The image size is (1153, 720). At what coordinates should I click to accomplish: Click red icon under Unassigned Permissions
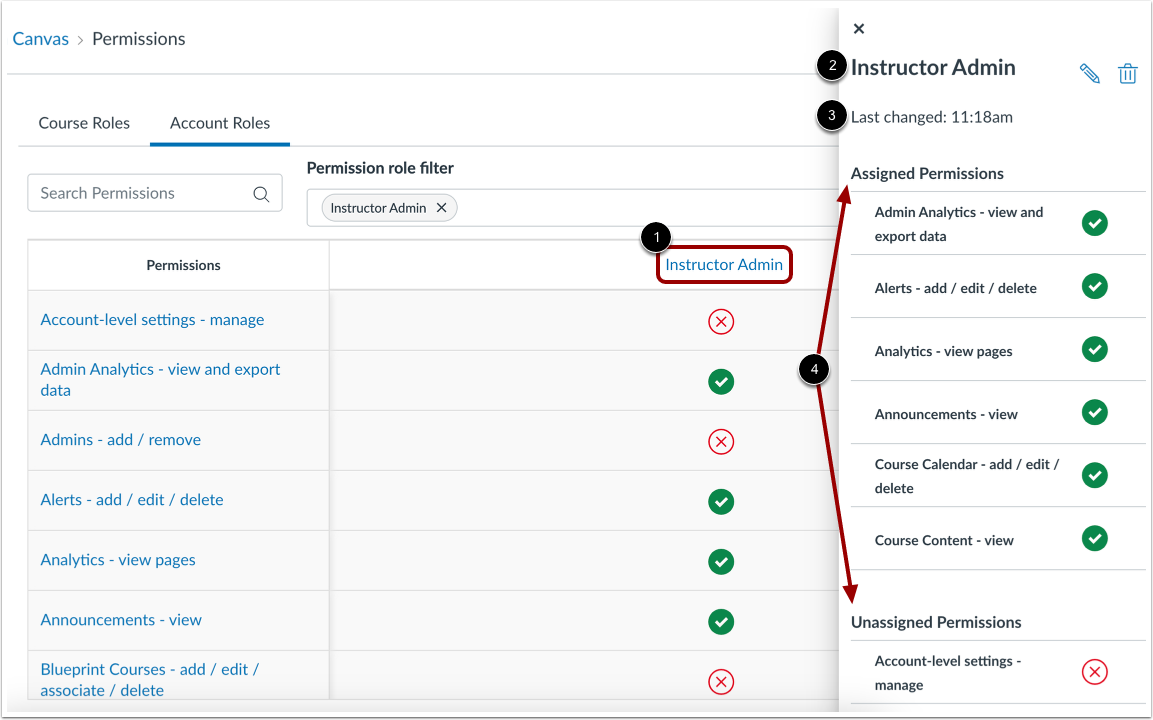[x=1094, y=672]
